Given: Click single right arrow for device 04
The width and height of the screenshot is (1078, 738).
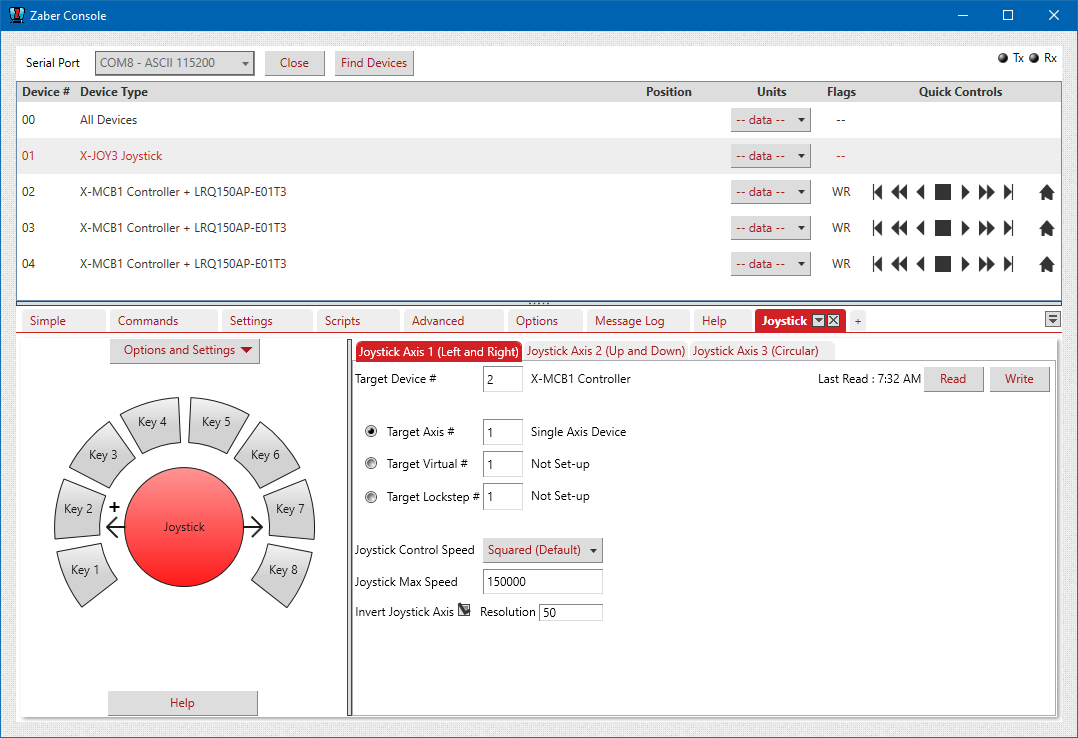Looking at the screenshot, I should point(965,263).
